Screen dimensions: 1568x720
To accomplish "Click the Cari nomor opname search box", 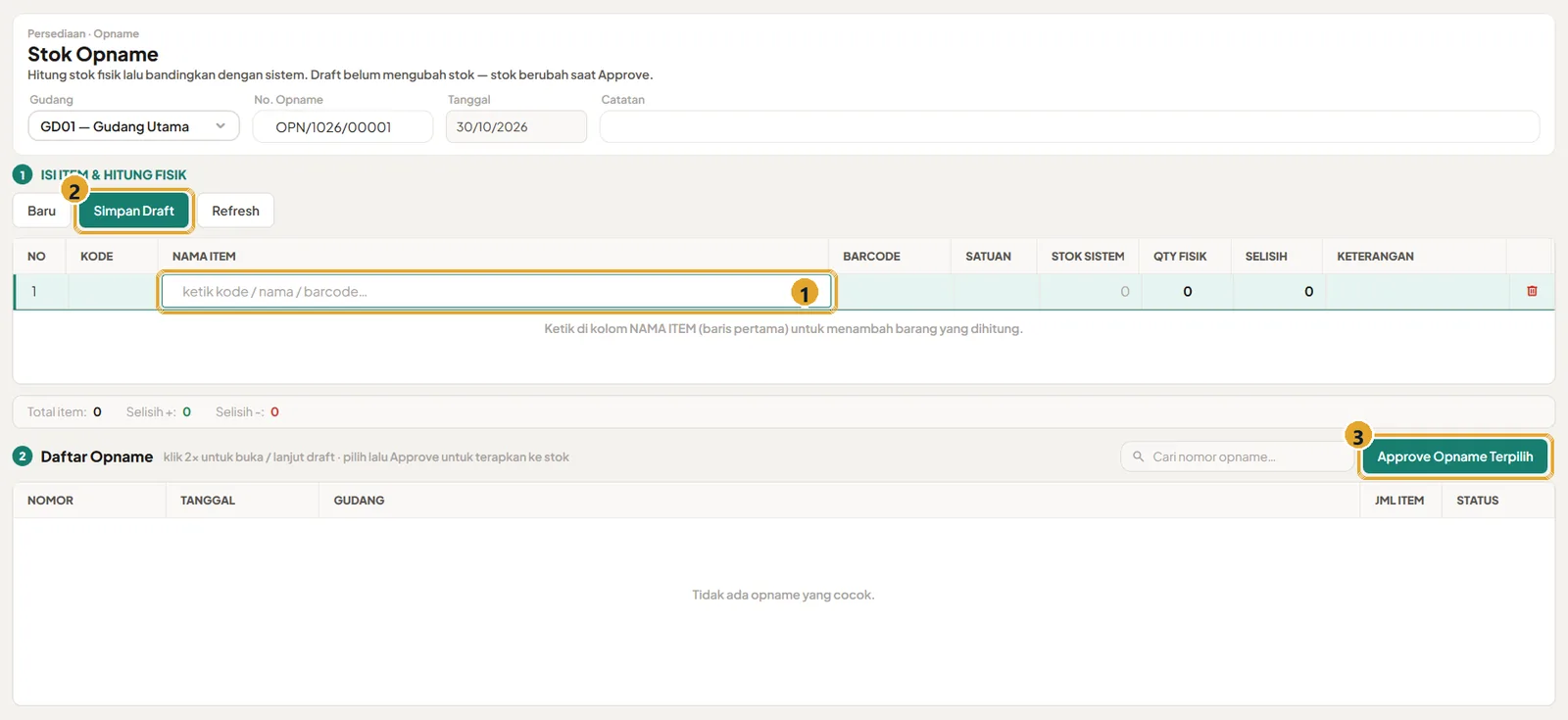I will click(x=1237, y=456).
